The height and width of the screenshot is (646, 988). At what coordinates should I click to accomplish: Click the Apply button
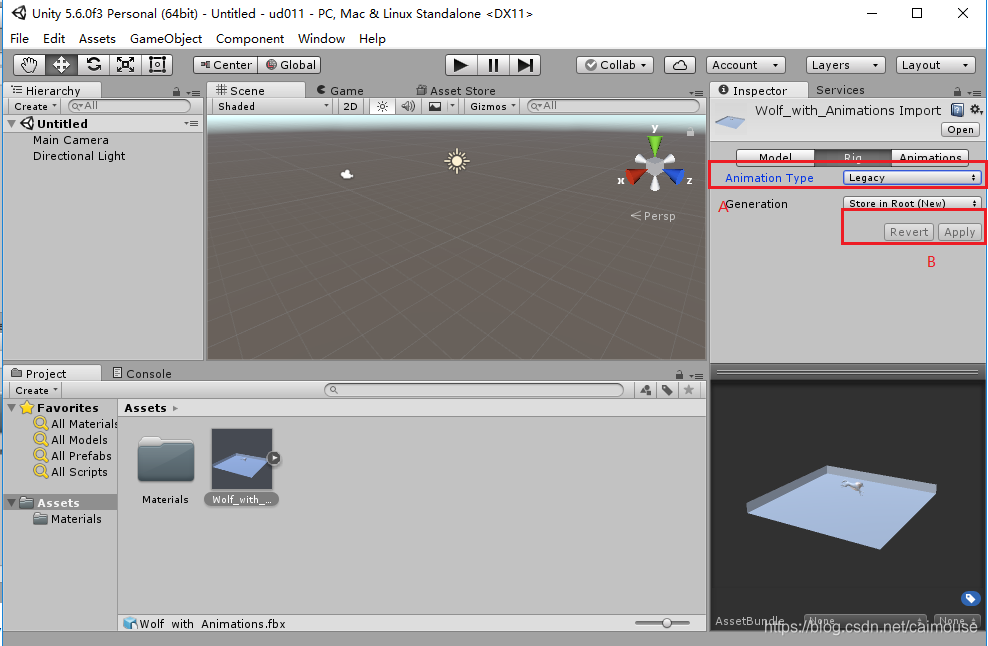(x=960, y=232)
